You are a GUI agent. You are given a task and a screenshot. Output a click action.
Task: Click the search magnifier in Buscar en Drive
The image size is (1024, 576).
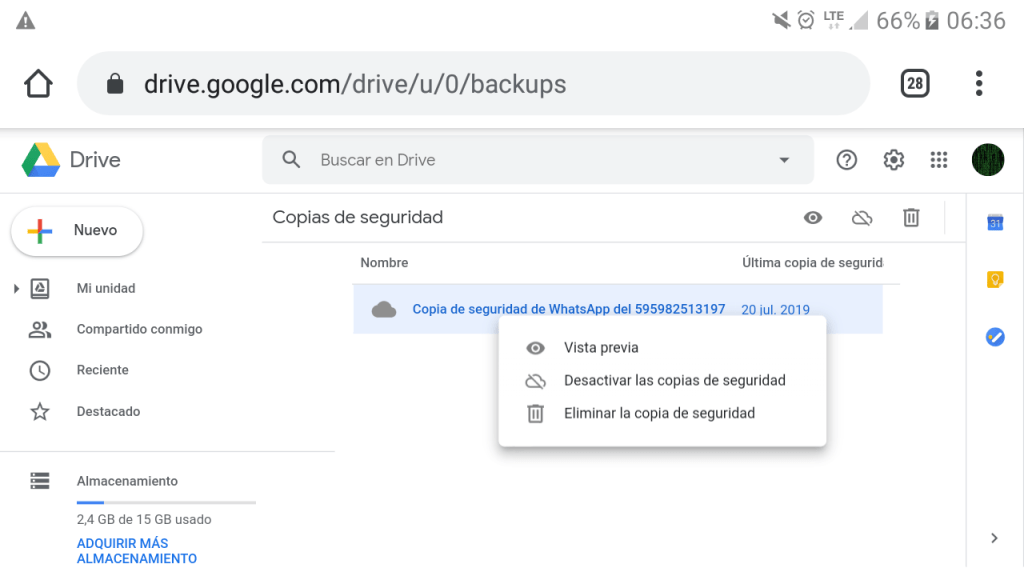291,159
